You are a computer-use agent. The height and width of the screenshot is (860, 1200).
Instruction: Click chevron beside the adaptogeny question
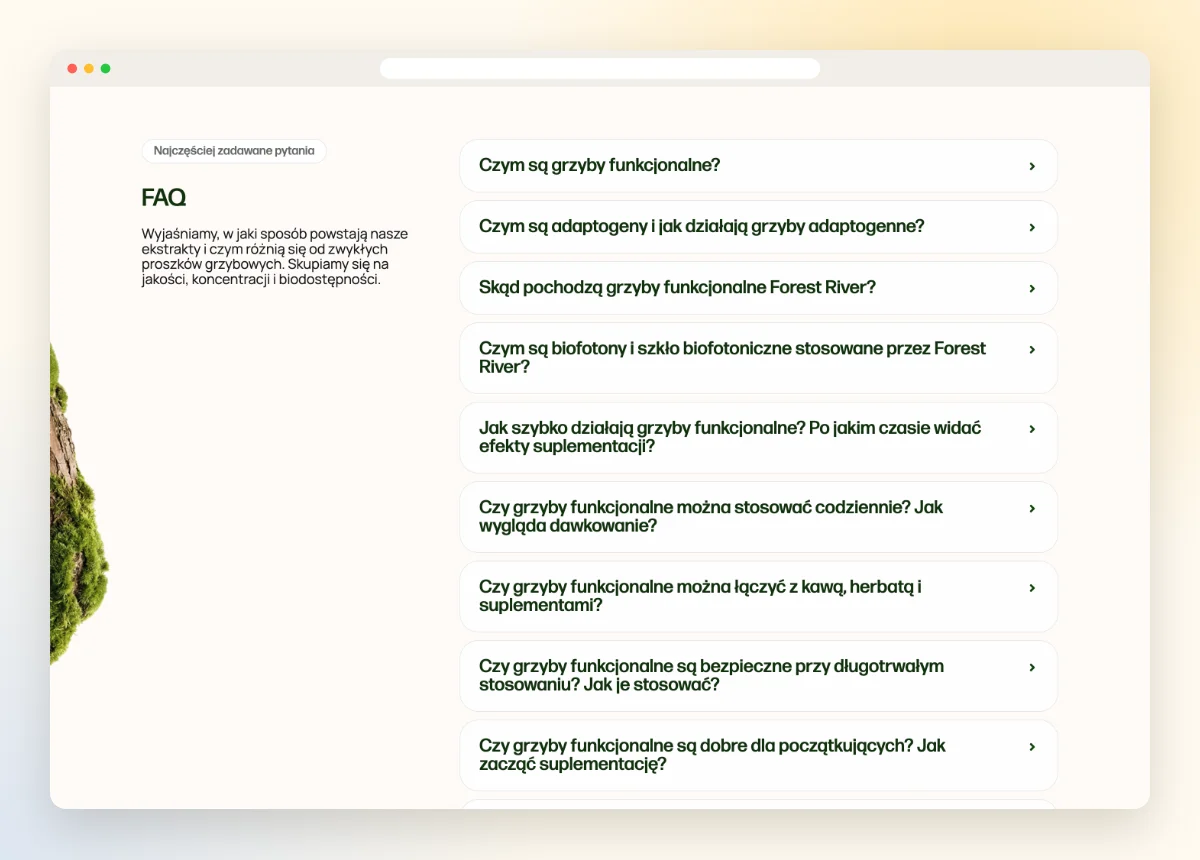tap(1032, 227)
